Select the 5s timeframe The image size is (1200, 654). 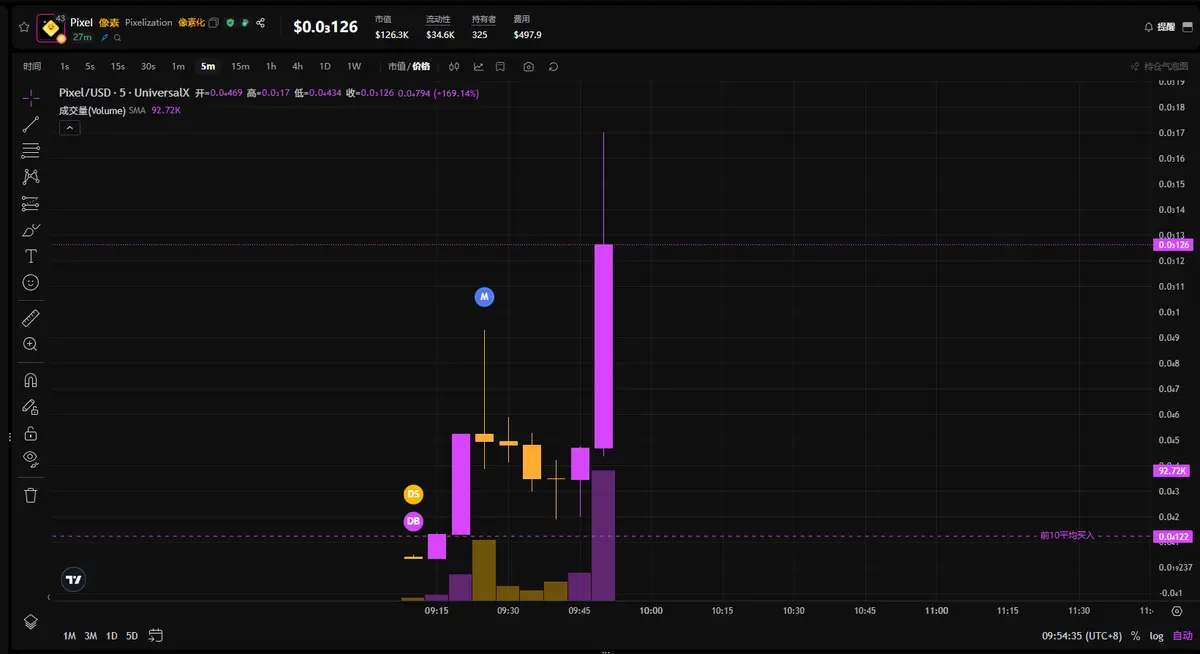[x=90, y=66]
